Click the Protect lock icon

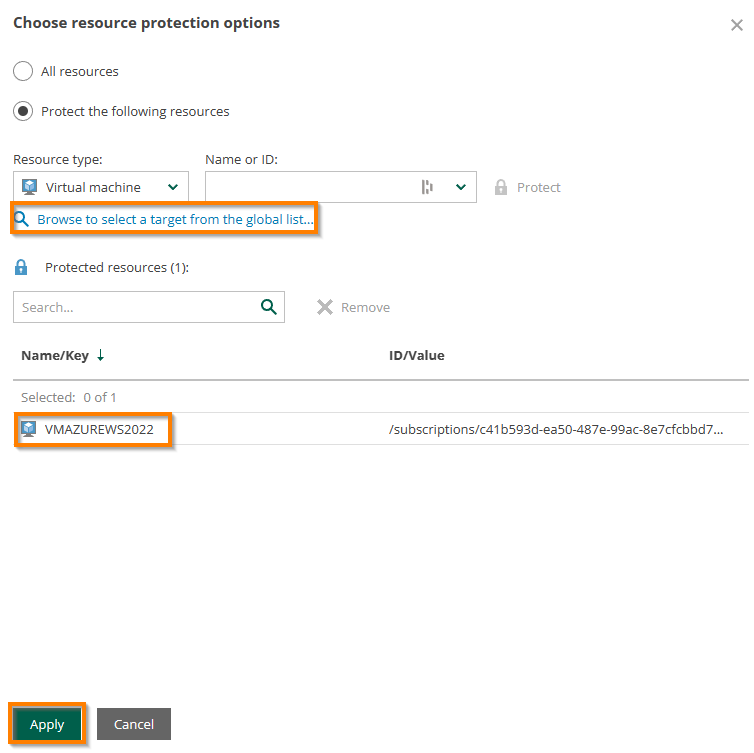pyautogui.click(x=501, y=187)
